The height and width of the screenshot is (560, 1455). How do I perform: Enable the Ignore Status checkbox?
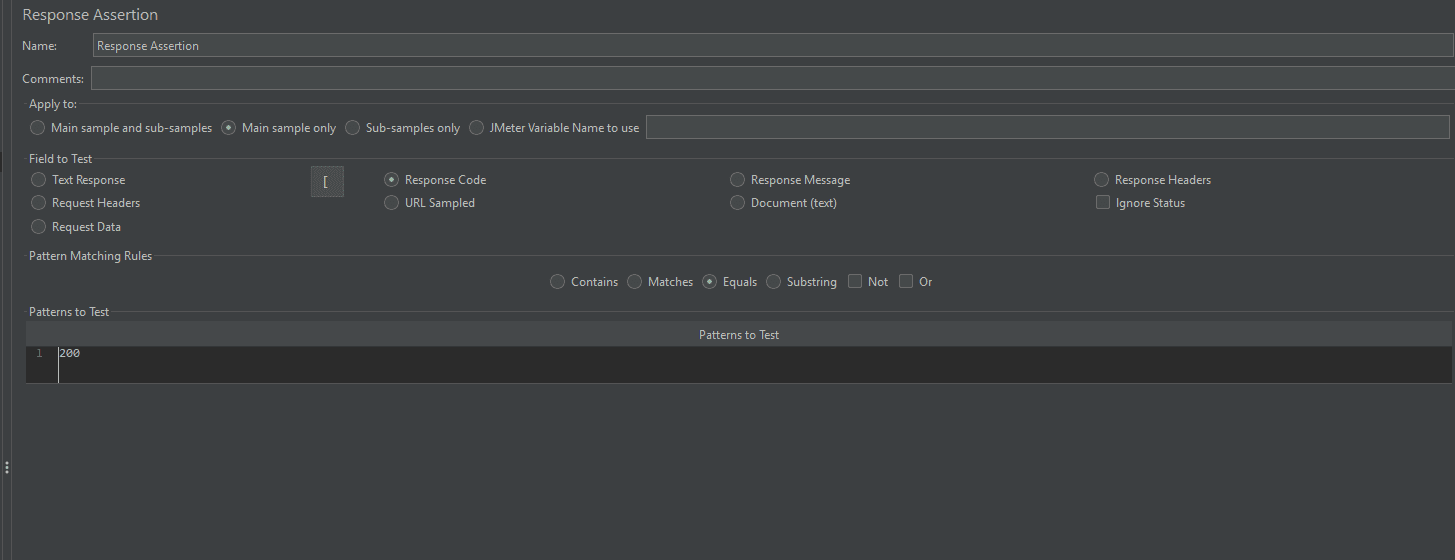coord(1103,203)
